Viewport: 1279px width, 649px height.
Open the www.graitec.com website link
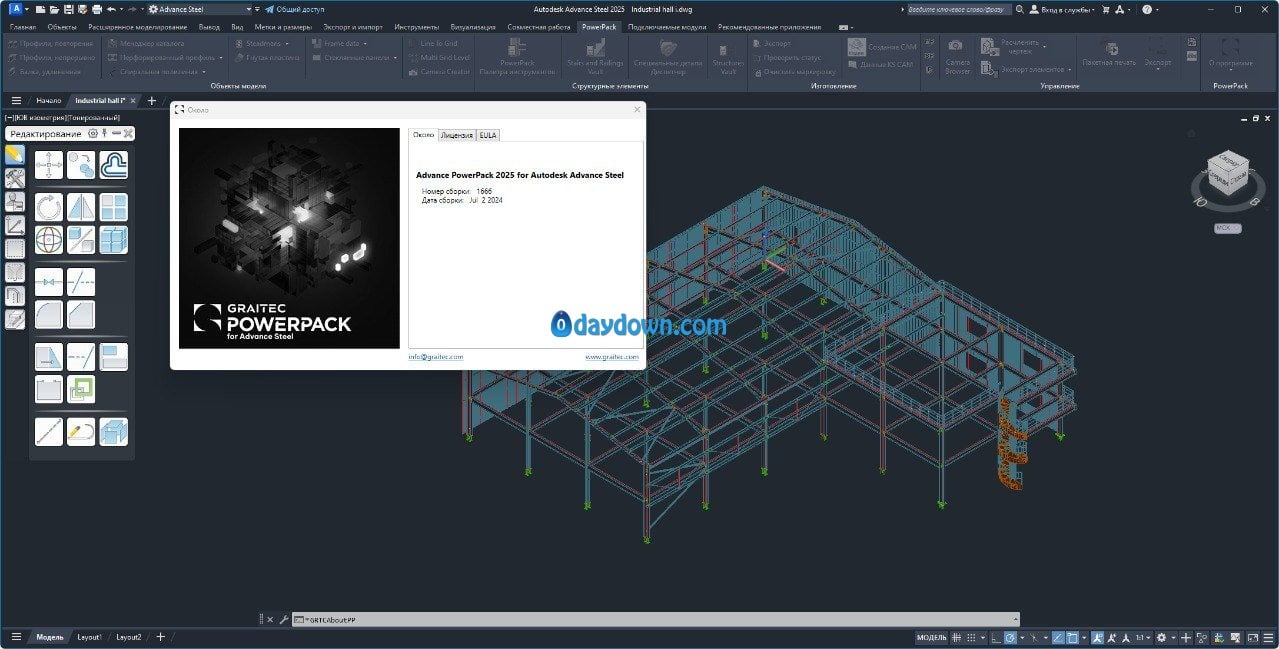[x=612, y=356]
